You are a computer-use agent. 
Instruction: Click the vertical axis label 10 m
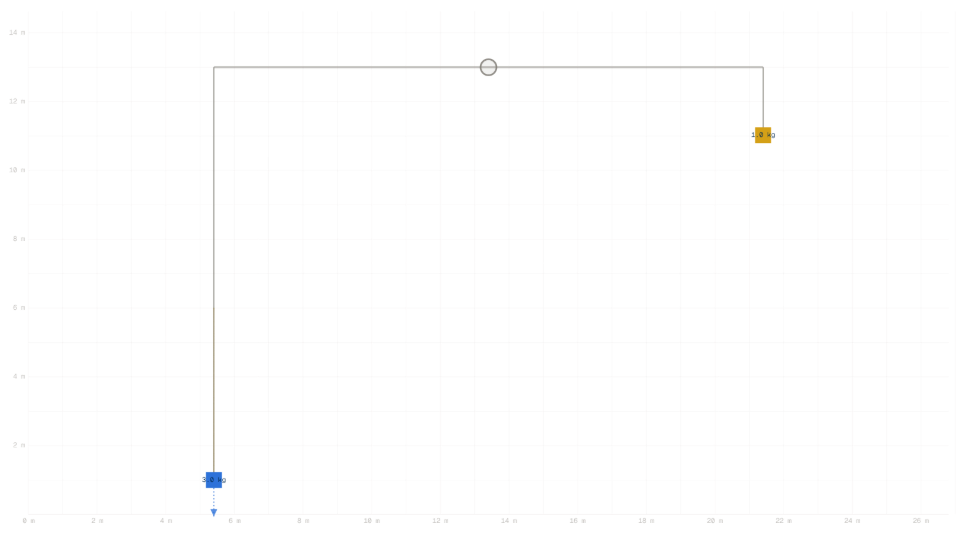click(17, 170)
